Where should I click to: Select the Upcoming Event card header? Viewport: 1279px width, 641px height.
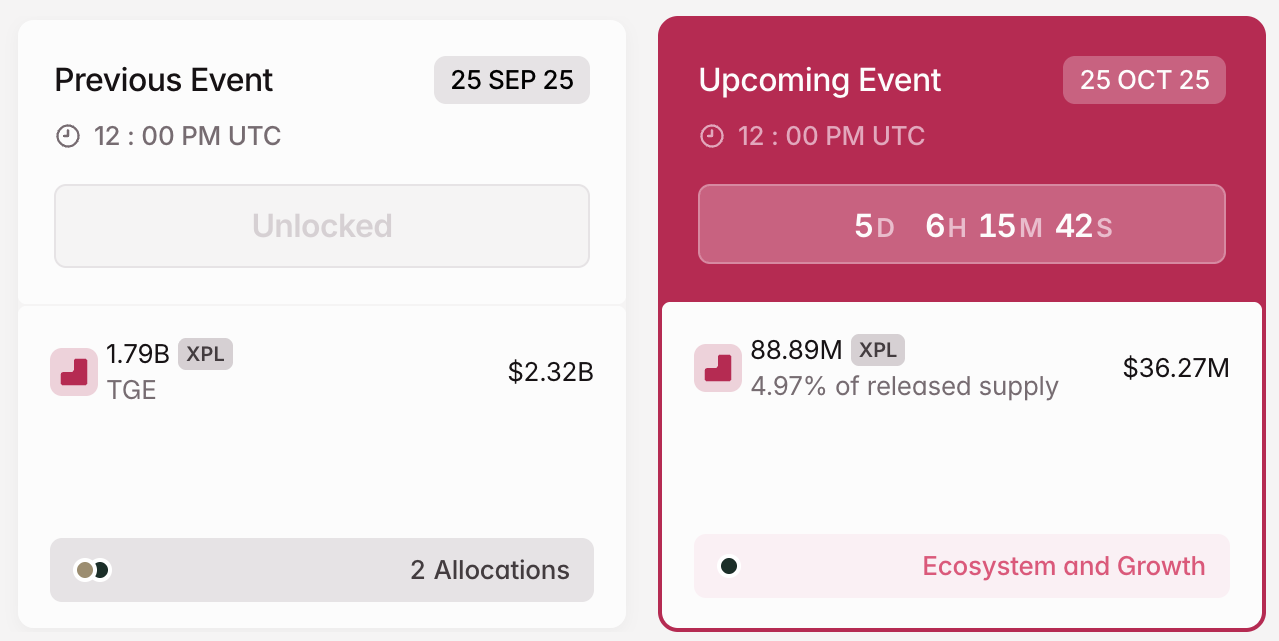tap(819, 80)
